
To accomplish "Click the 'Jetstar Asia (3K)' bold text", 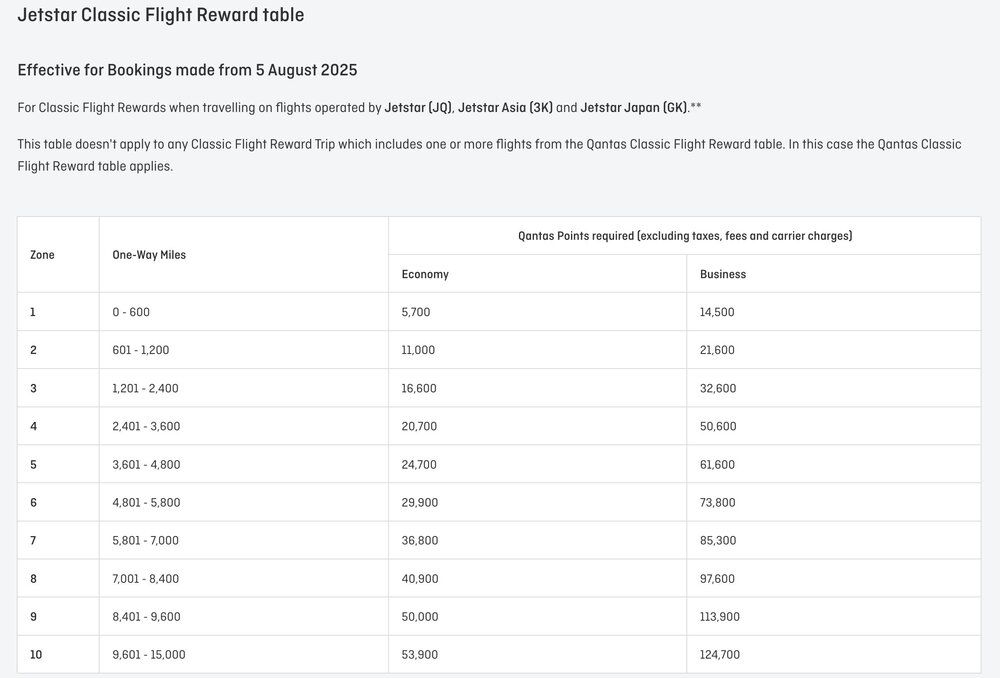I will point(505,107).
